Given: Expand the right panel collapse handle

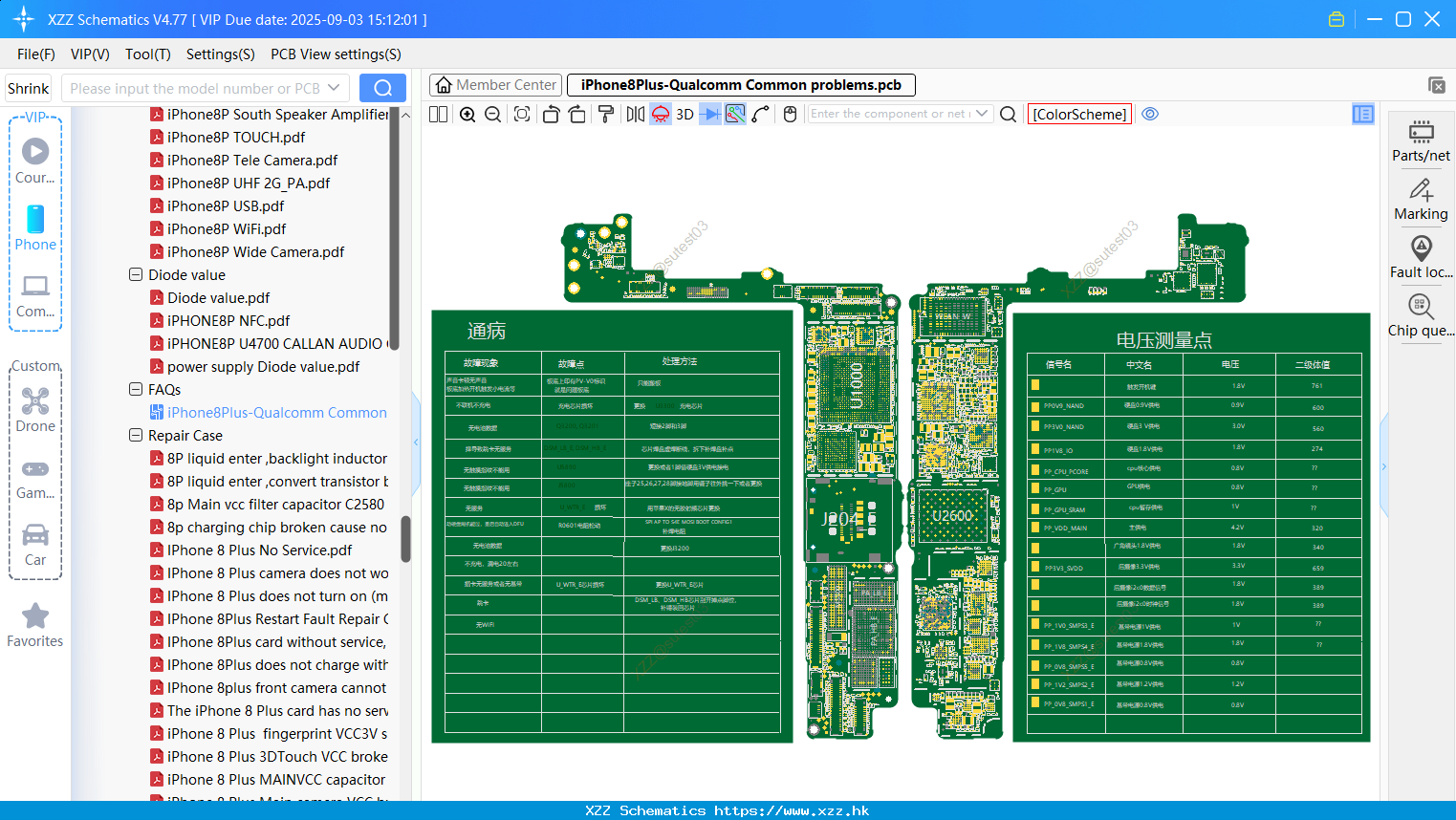Looking at the screenshot, I should (1383, 466).
